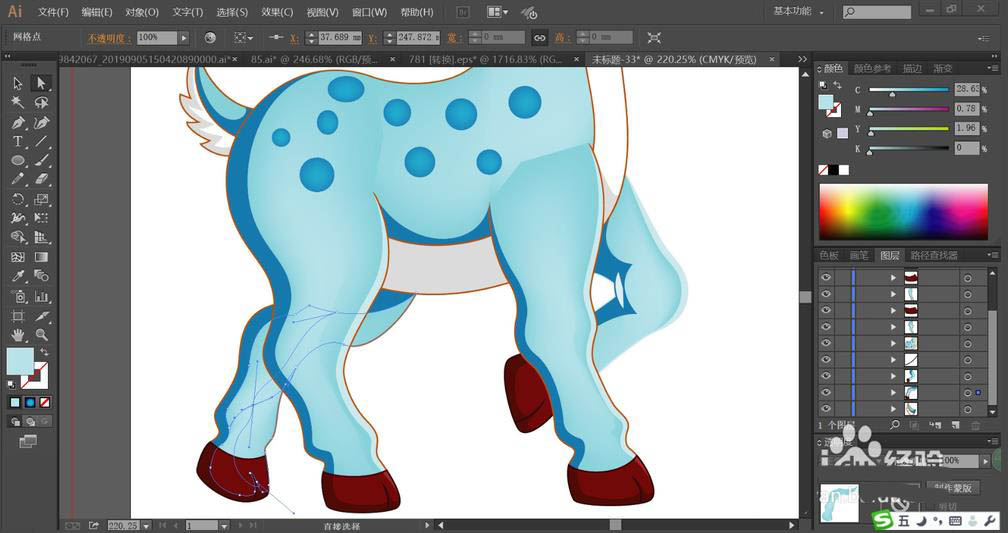This screenshot has height=533, width=1008.
Task: Create new sublayer in Layers panel
Action: coord(935,425)
